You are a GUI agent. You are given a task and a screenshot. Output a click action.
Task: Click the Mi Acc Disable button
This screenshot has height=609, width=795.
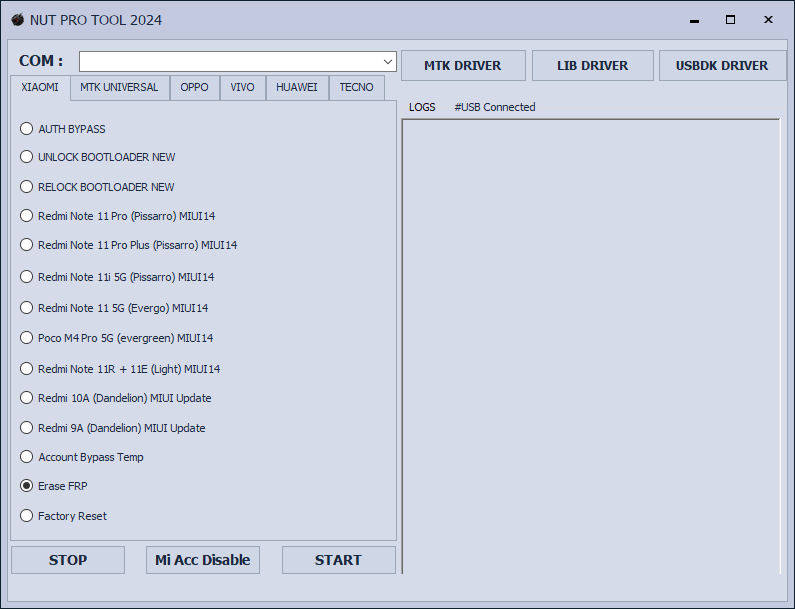tap(203, 560)
